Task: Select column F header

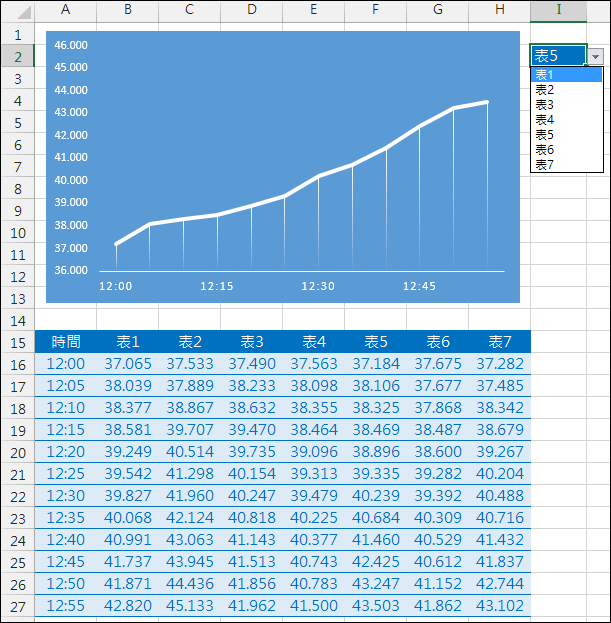Action: coord(375,10)
